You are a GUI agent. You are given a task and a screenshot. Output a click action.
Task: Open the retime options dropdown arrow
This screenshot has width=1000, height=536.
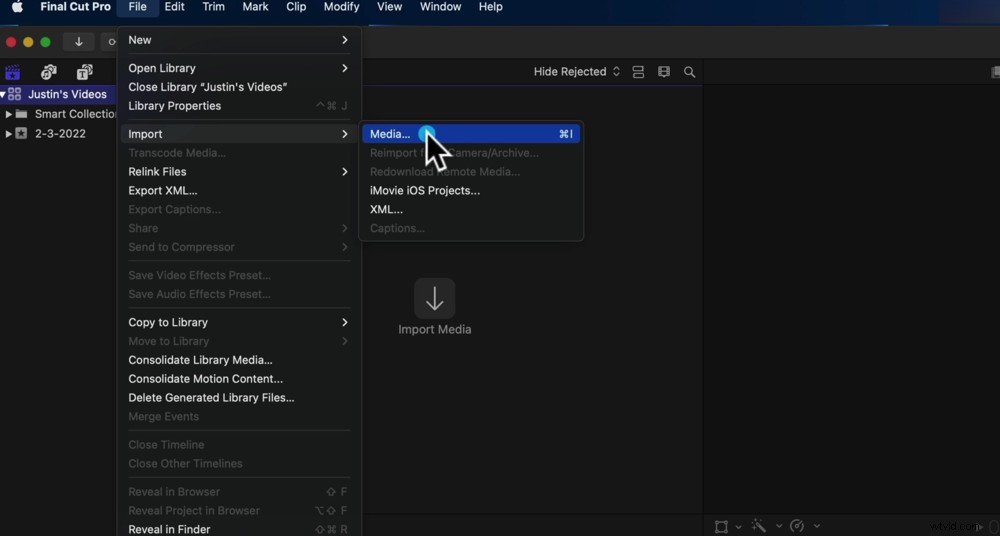point(817,526)
